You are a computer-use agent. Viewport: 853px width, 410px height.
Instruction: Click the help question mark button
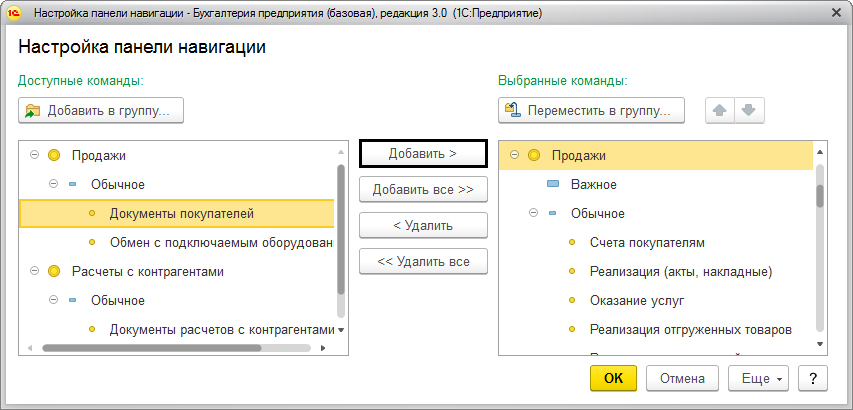pyautogui.click(x=814, y=378)
